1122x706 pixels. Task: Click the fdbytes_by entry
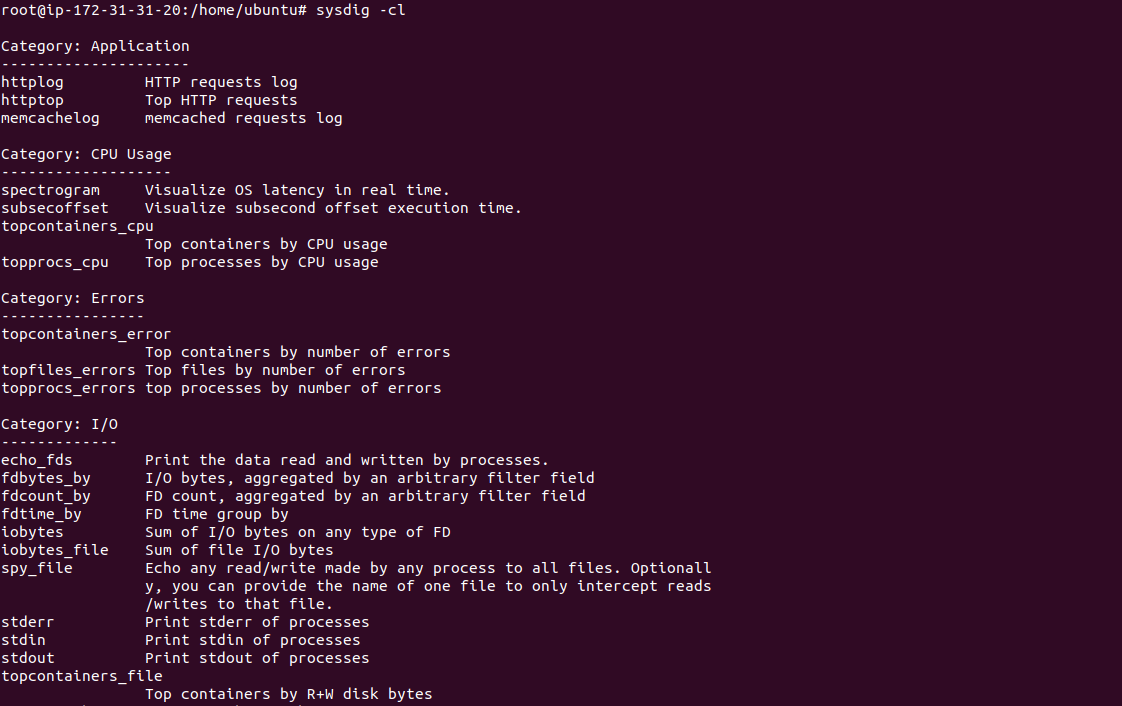(x=46, y=479)
